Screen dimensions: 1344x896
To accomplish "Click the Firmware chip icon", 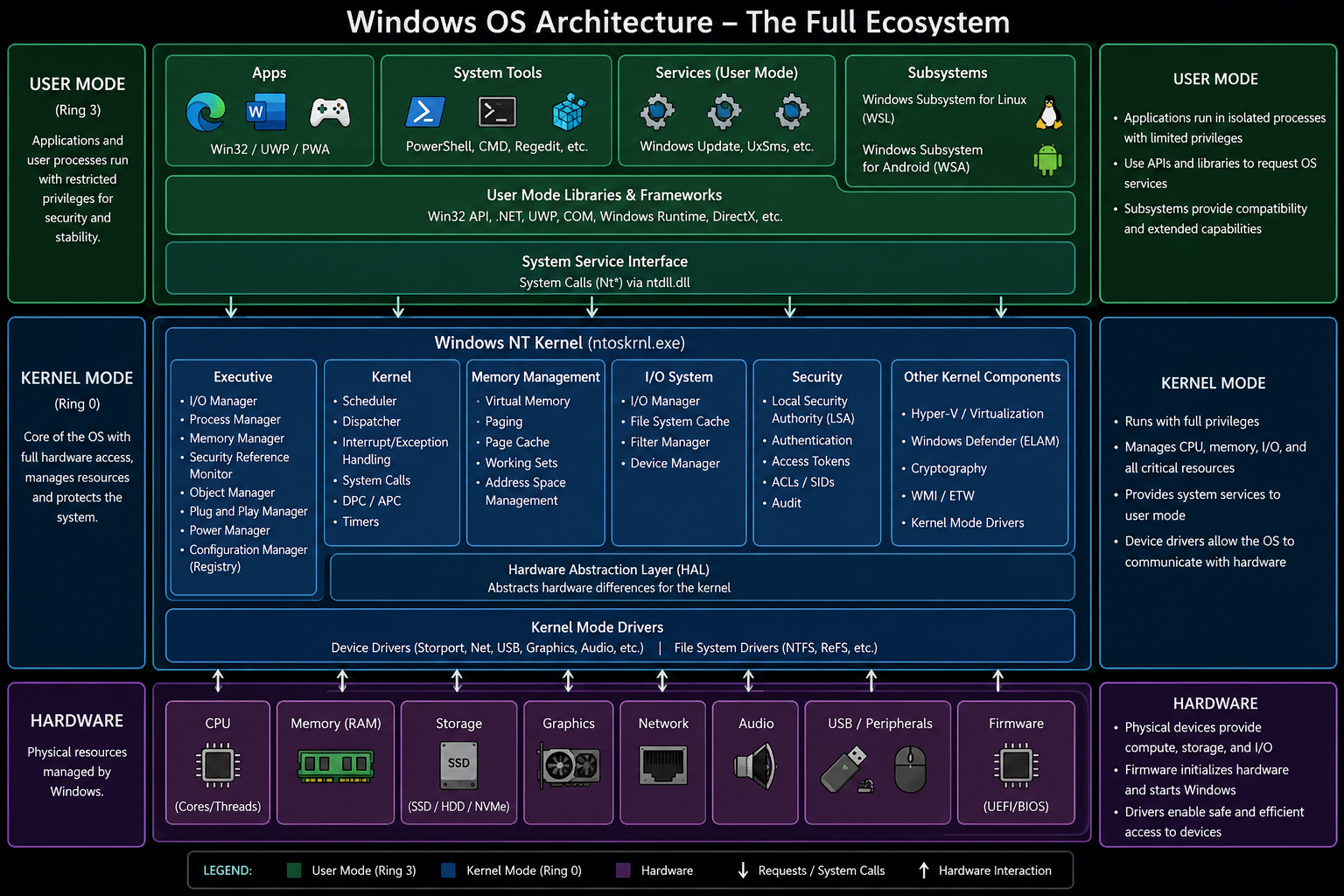I will pos(1016,766).
